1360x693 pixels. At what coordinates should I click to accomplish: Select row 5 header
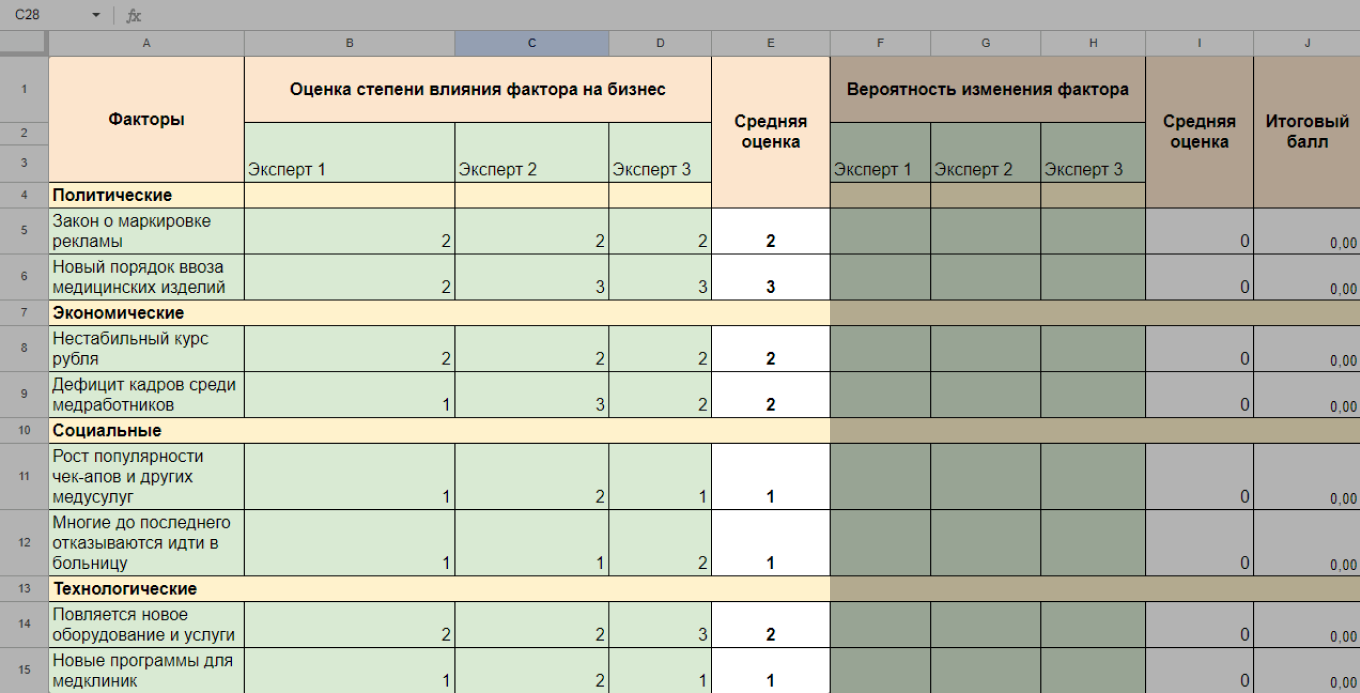[24, 231]
